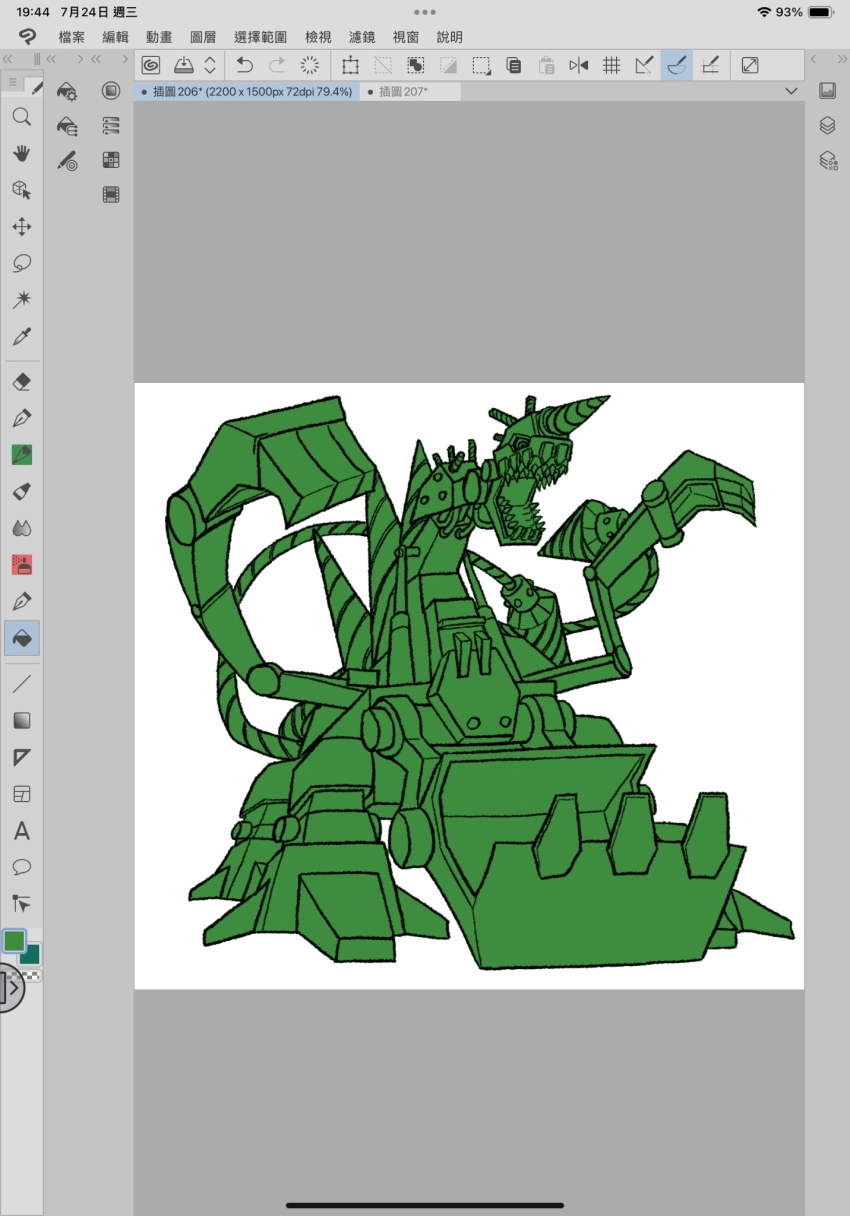Select the Zoom magnifier tool
850x1216 pixels.
pos(21,117)
